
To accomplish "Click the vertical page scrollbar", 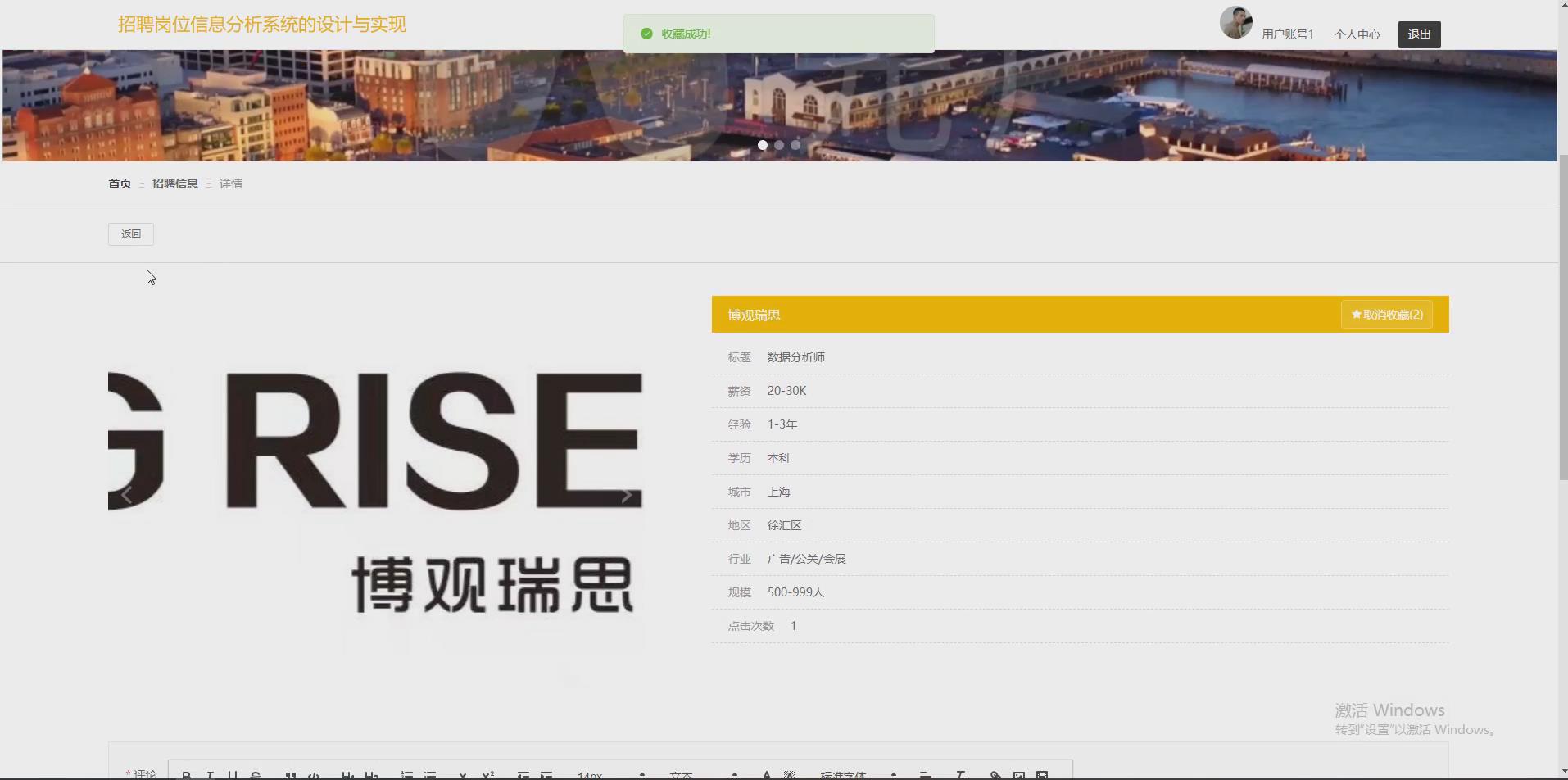I will 1563,315.
